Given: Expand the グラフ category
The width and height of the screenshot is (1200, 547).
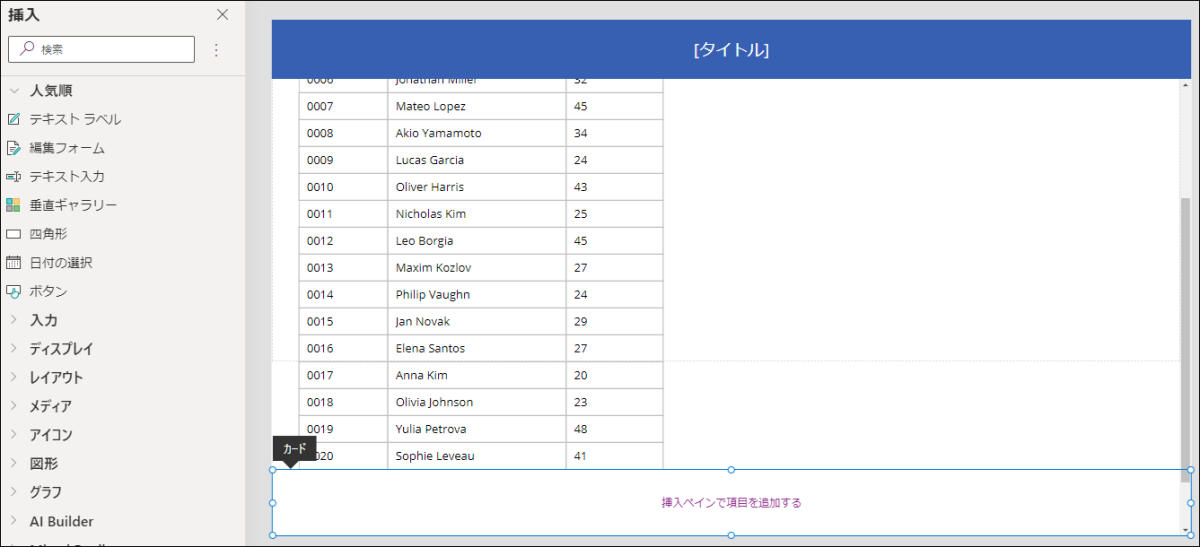Looking at the screenshot, I should pos(14,492).
